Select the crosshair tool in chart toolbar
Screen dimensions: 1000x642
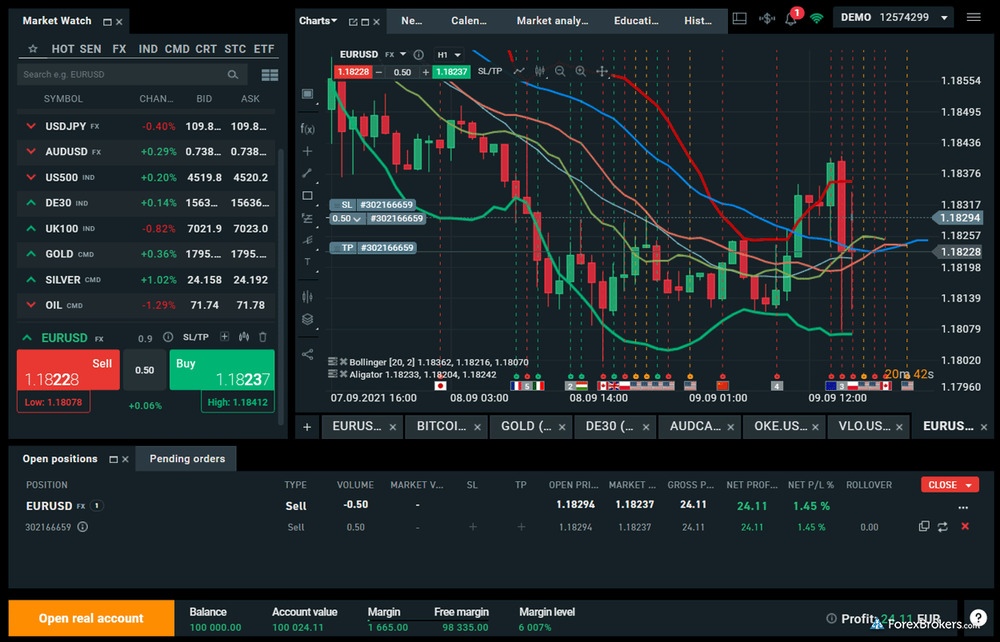coord(602,72)
